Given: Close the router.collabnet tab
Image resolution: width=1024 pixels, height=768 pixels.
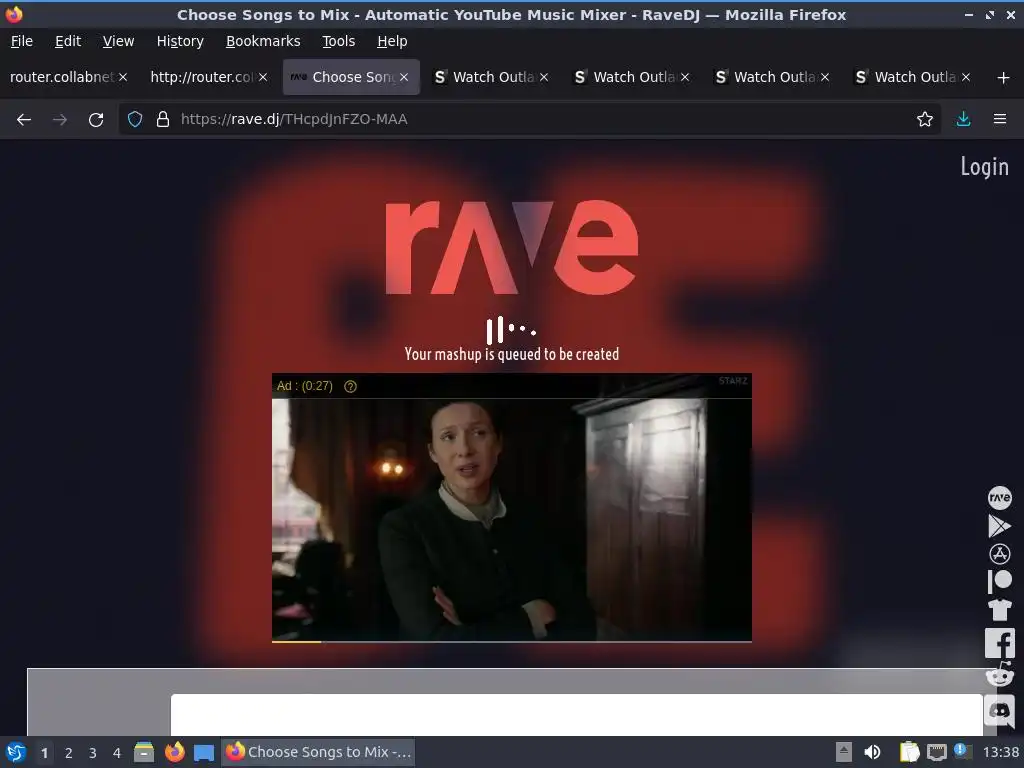Looking at the screenshot, I should coord(123,77).
